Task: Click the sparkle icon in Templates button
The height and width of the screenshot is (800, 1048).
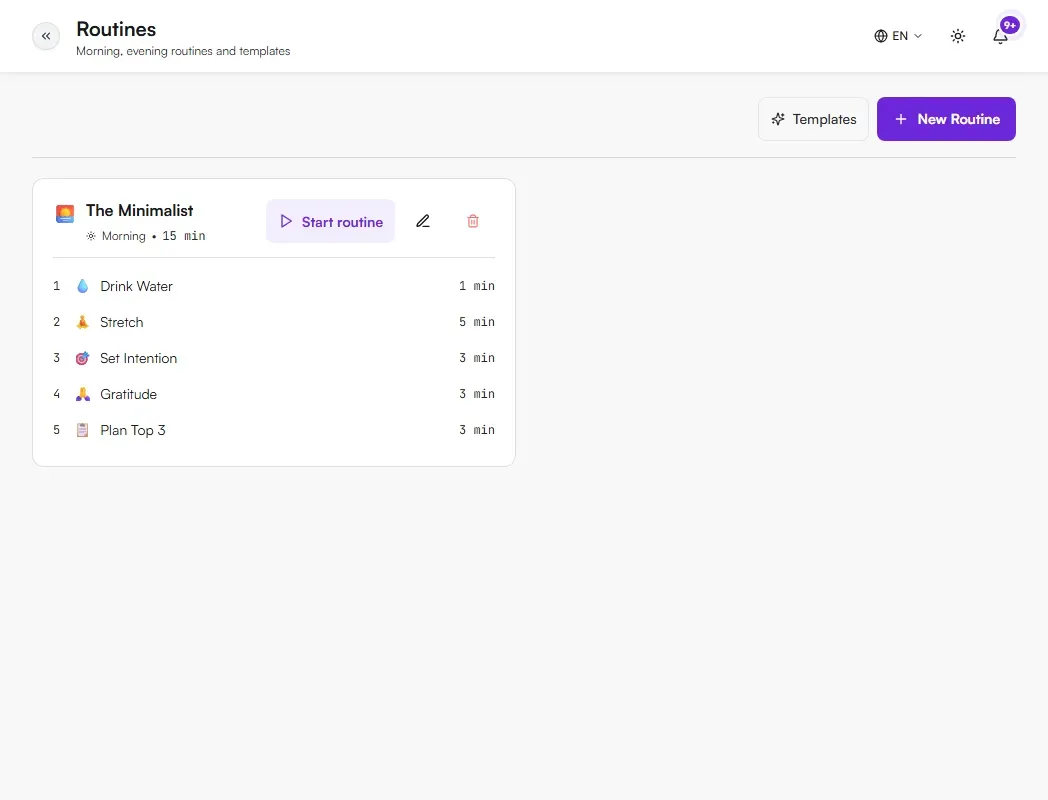Action: 778,119
